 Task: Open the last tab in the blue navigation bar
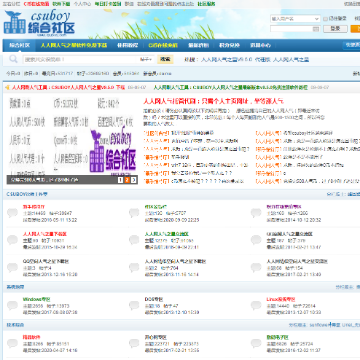(x=260, y=45)
